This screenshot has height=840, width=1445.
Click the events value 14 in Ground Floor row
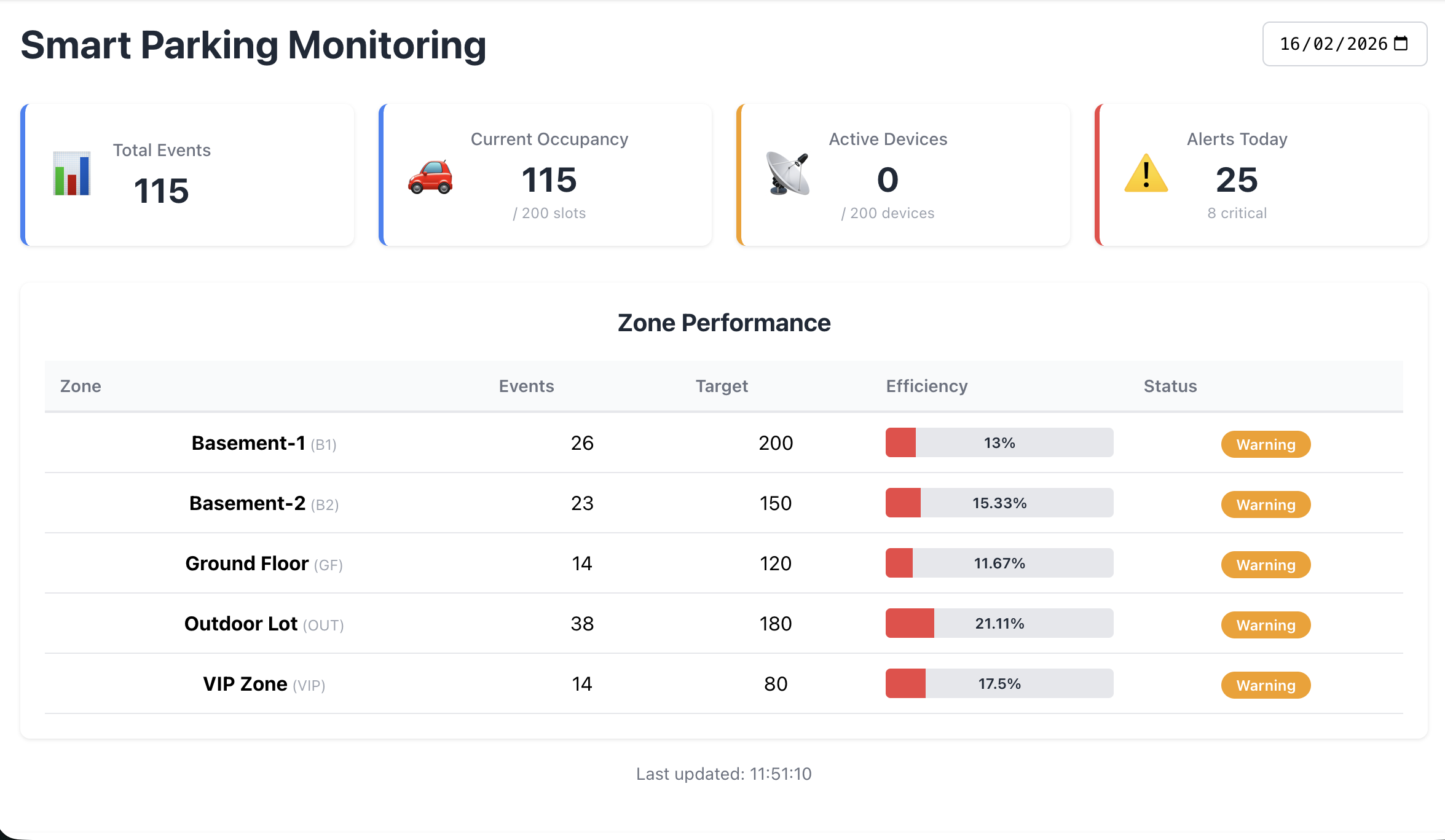582,563
